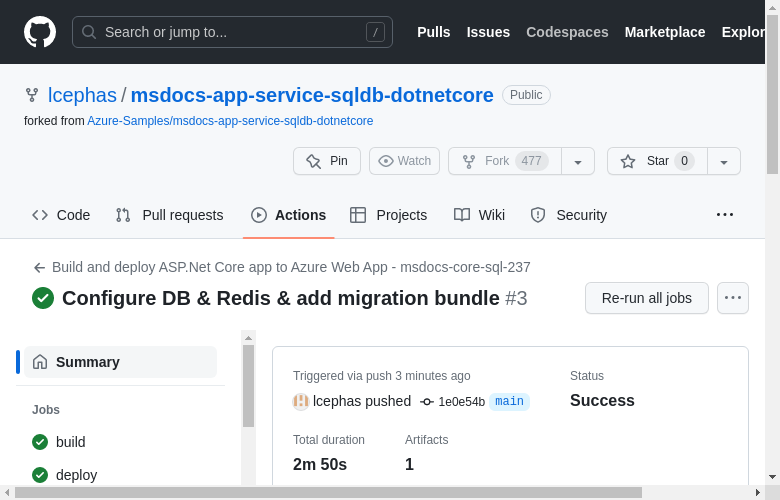
Task: Open the repository nav overflow menu
Action: pos(725,214)
